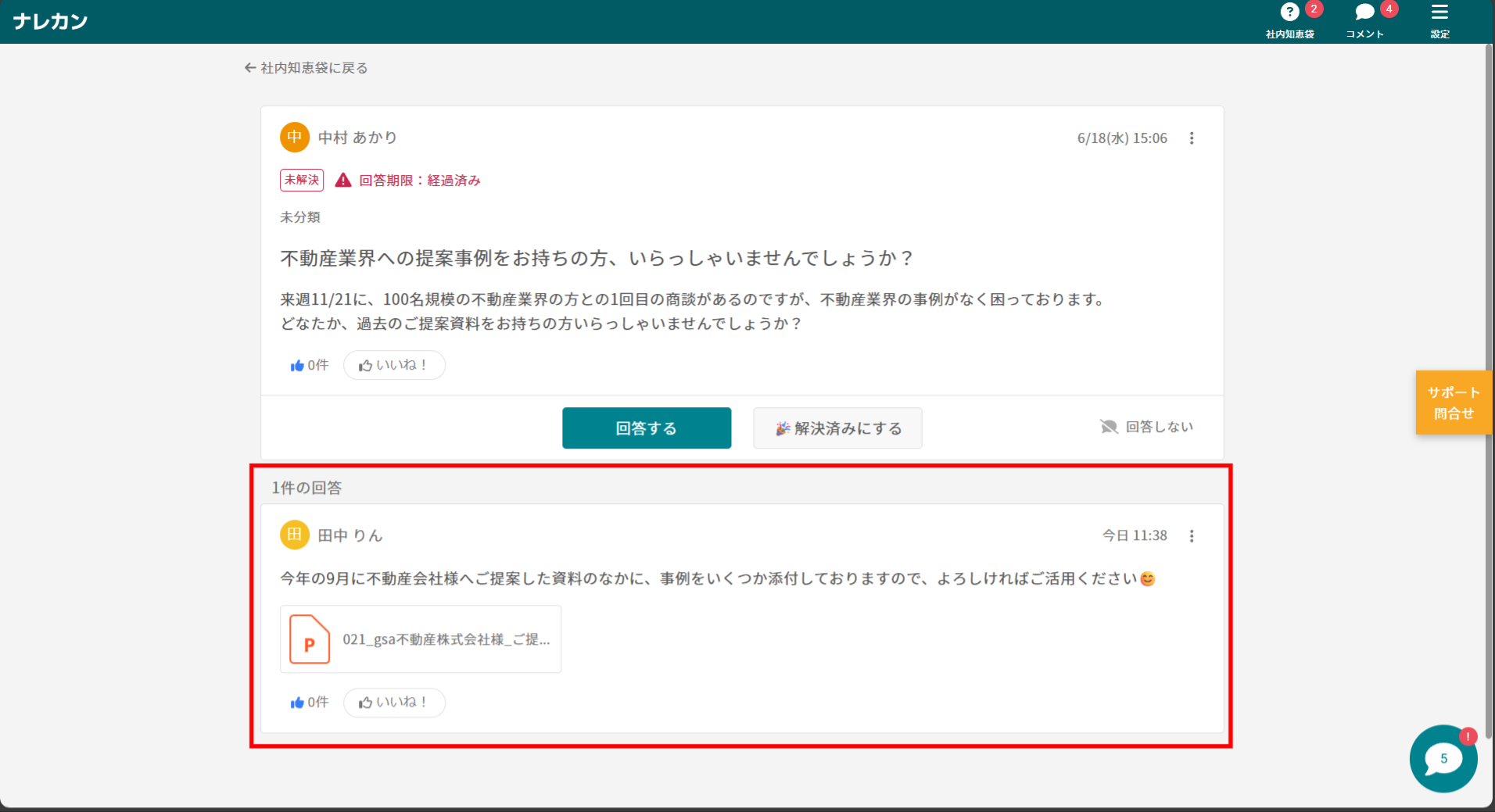Click the question title about 不動産業界への提案事例
This screenshot has height=812, width=1495.
click(x=597, y=258)
